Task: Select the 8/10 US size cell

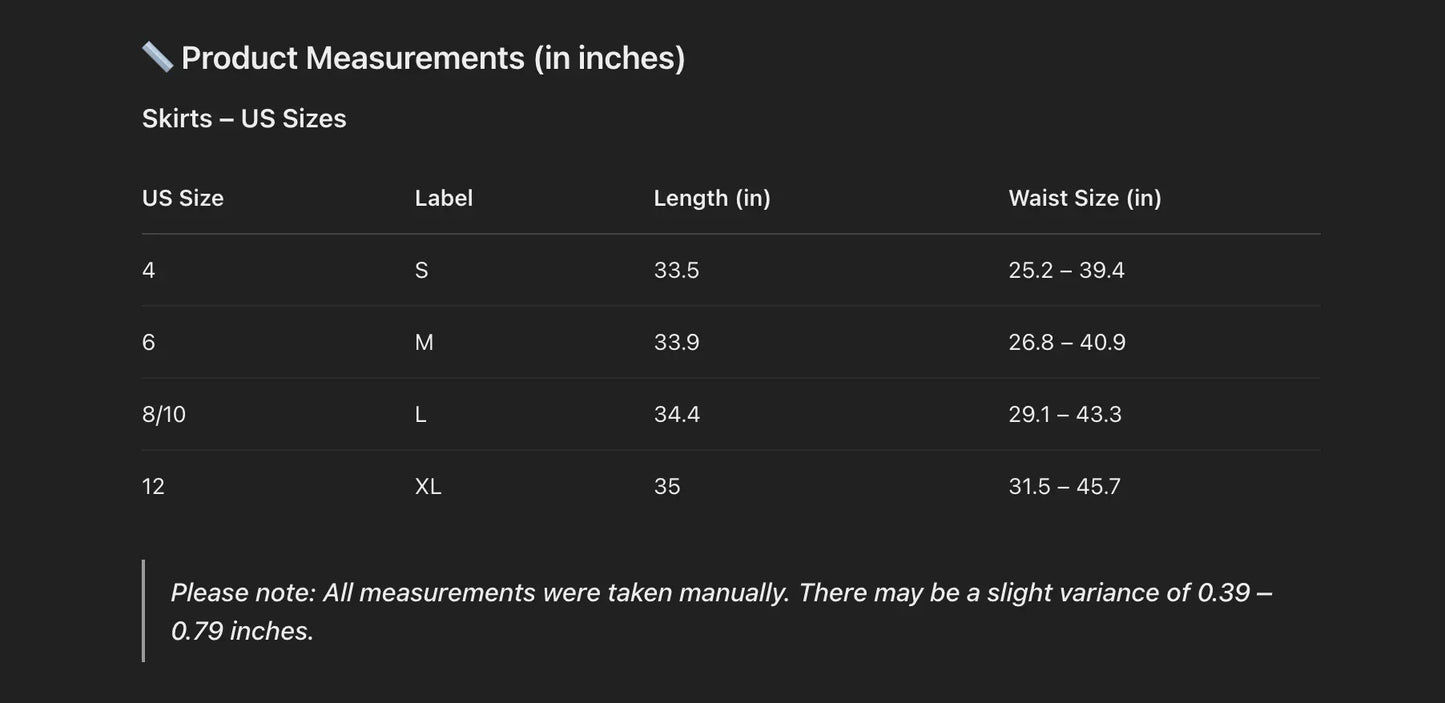Action: point(164,414)
